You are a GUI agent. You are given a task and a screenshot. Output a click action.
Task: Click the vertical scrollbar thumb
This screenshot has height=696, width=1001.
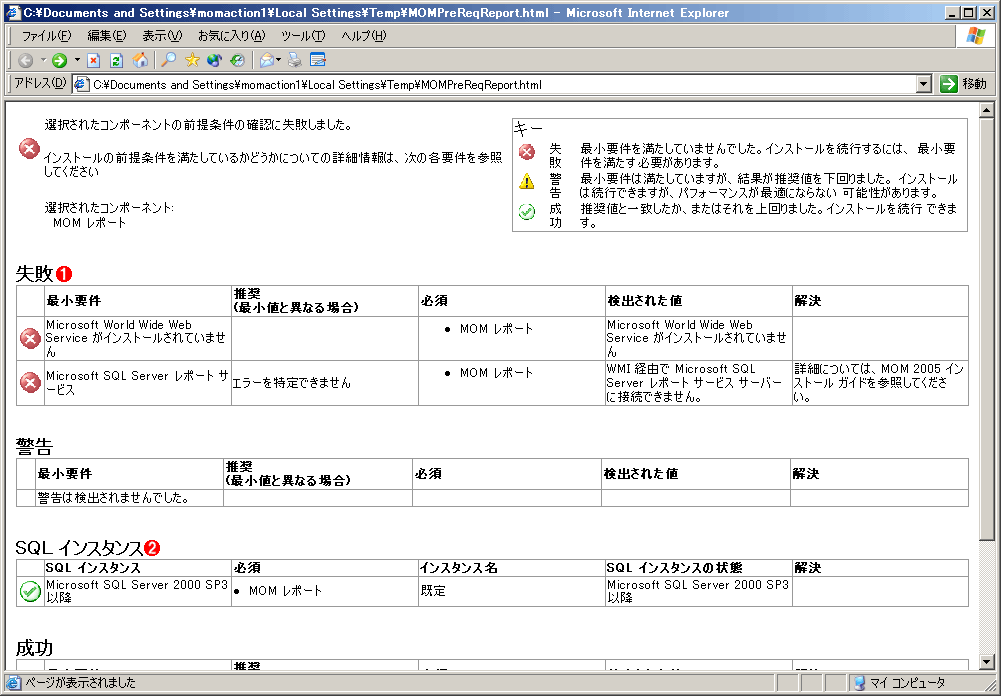click(x=986, y=329)
